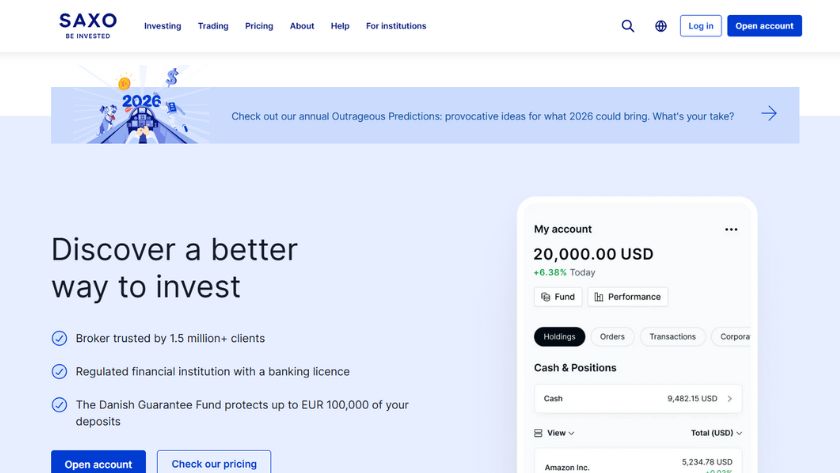The width and height of the screenshot is (840, 473).
Task: Click the Fund button in account card
Action: (558, 297)
